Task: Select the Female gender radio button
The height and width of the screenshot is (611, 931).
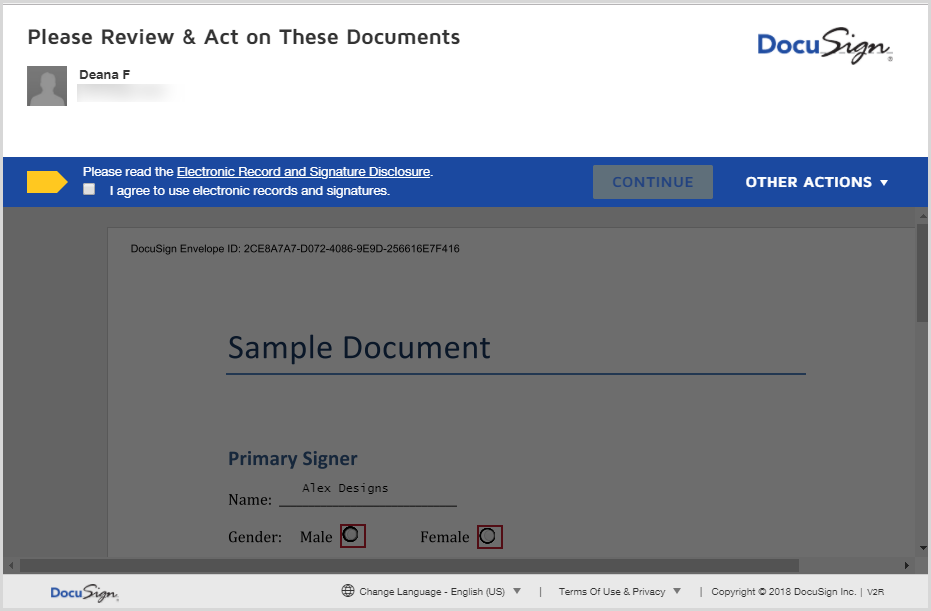Action: point(489,536)
